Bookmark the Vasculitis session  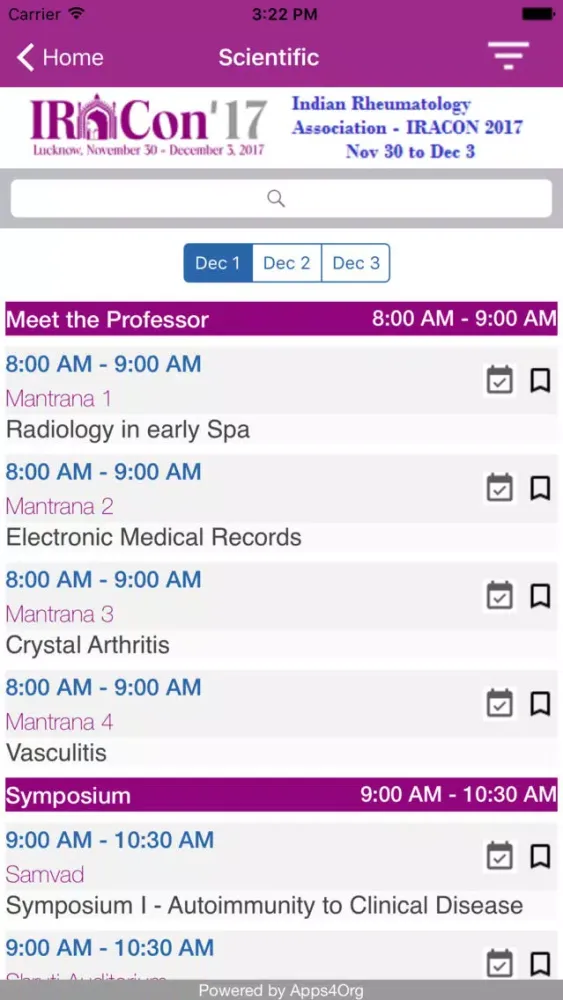540,704
